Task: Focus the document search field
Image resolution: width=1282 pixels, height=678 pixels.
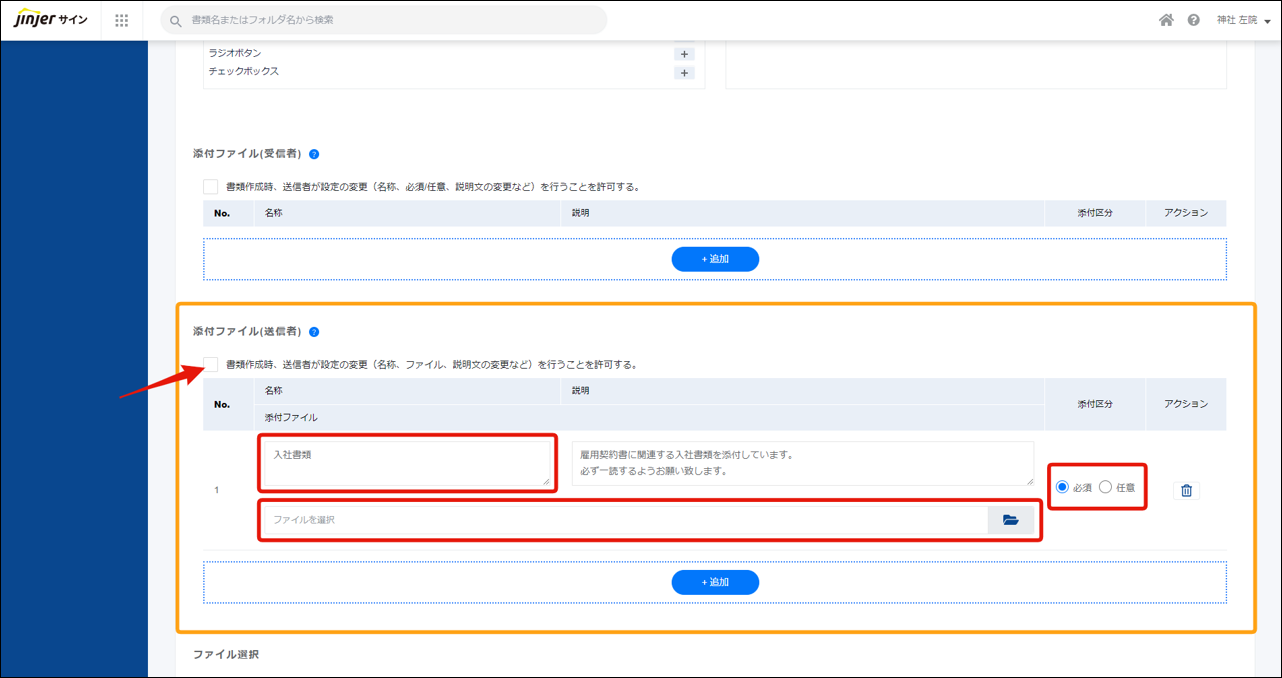Action: 390,20
